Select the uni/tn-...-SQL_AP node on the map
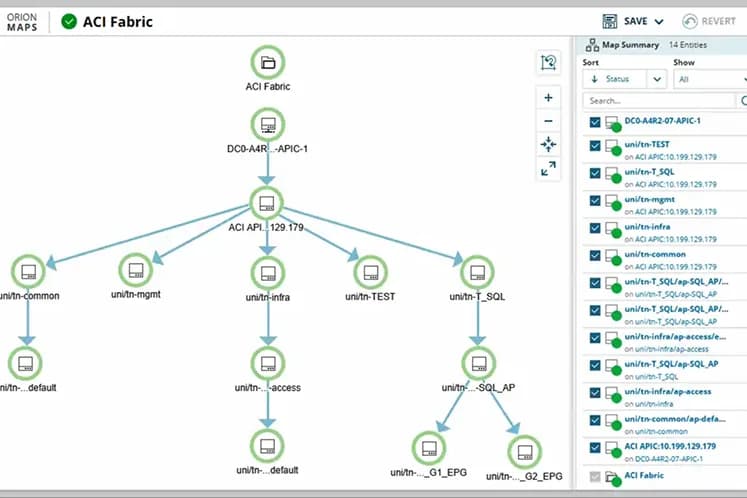The height and width of the screenshot is (498, 747). click(479, 364)
